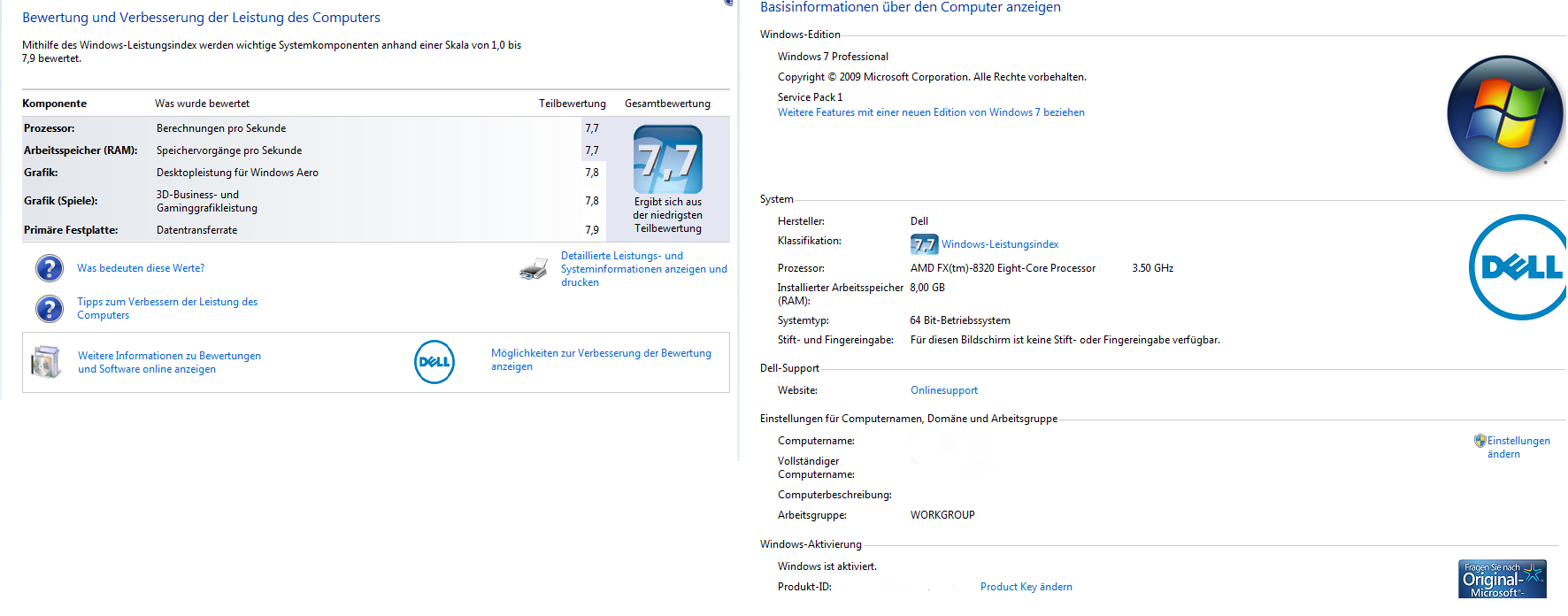
Task: Click 'Product Key ändern' link
Action: point(1026,587)
